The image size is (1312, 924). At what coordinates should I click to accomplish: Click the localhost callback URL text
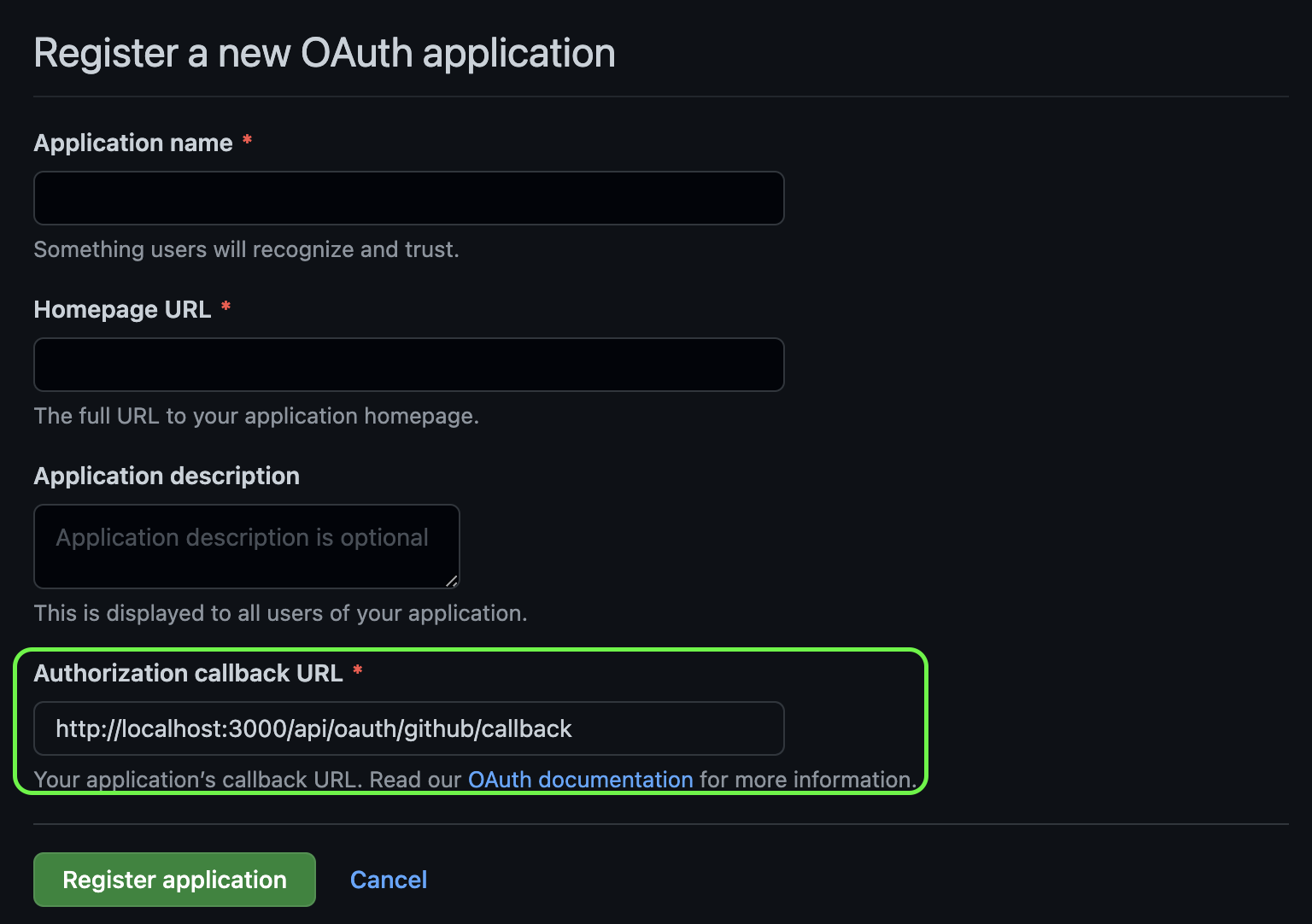coord(313,728)
